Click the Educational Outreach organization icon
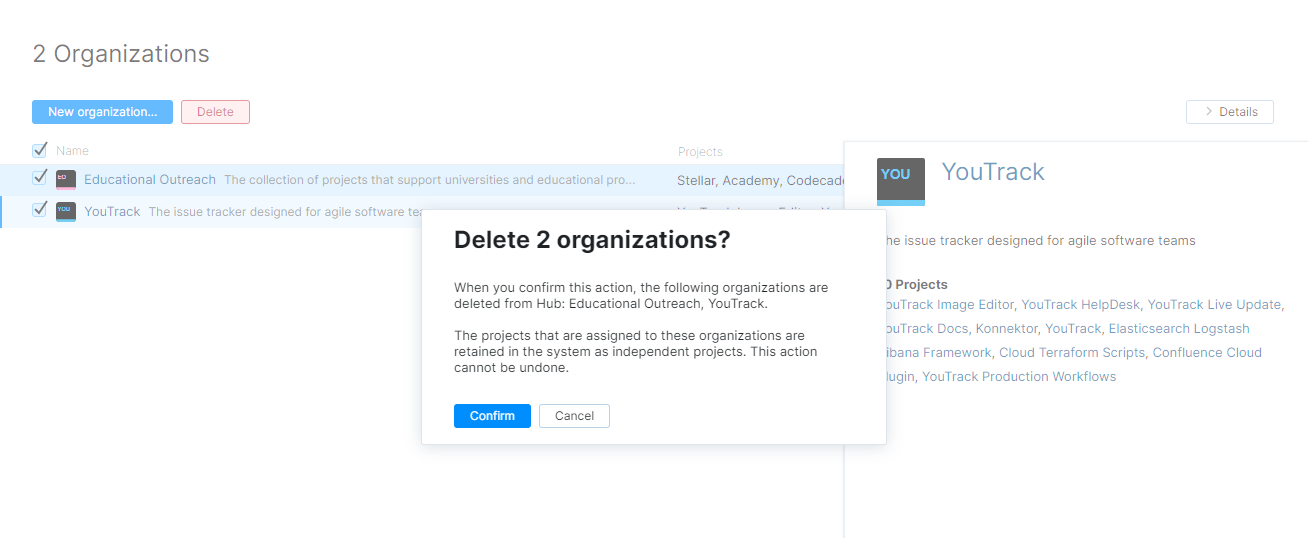 click(x=66, y=180)
